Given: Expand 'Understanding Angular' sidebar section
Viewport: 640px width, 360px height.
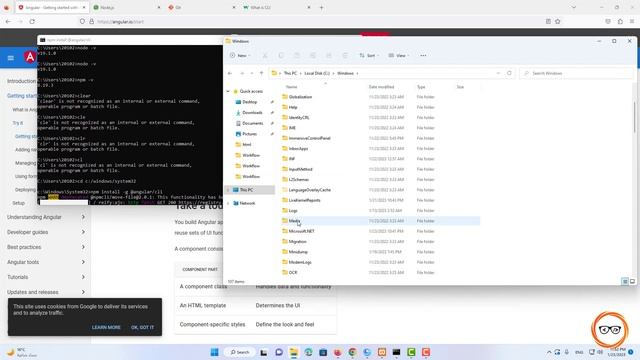Looking at the screenshot, I should (46, 217).
